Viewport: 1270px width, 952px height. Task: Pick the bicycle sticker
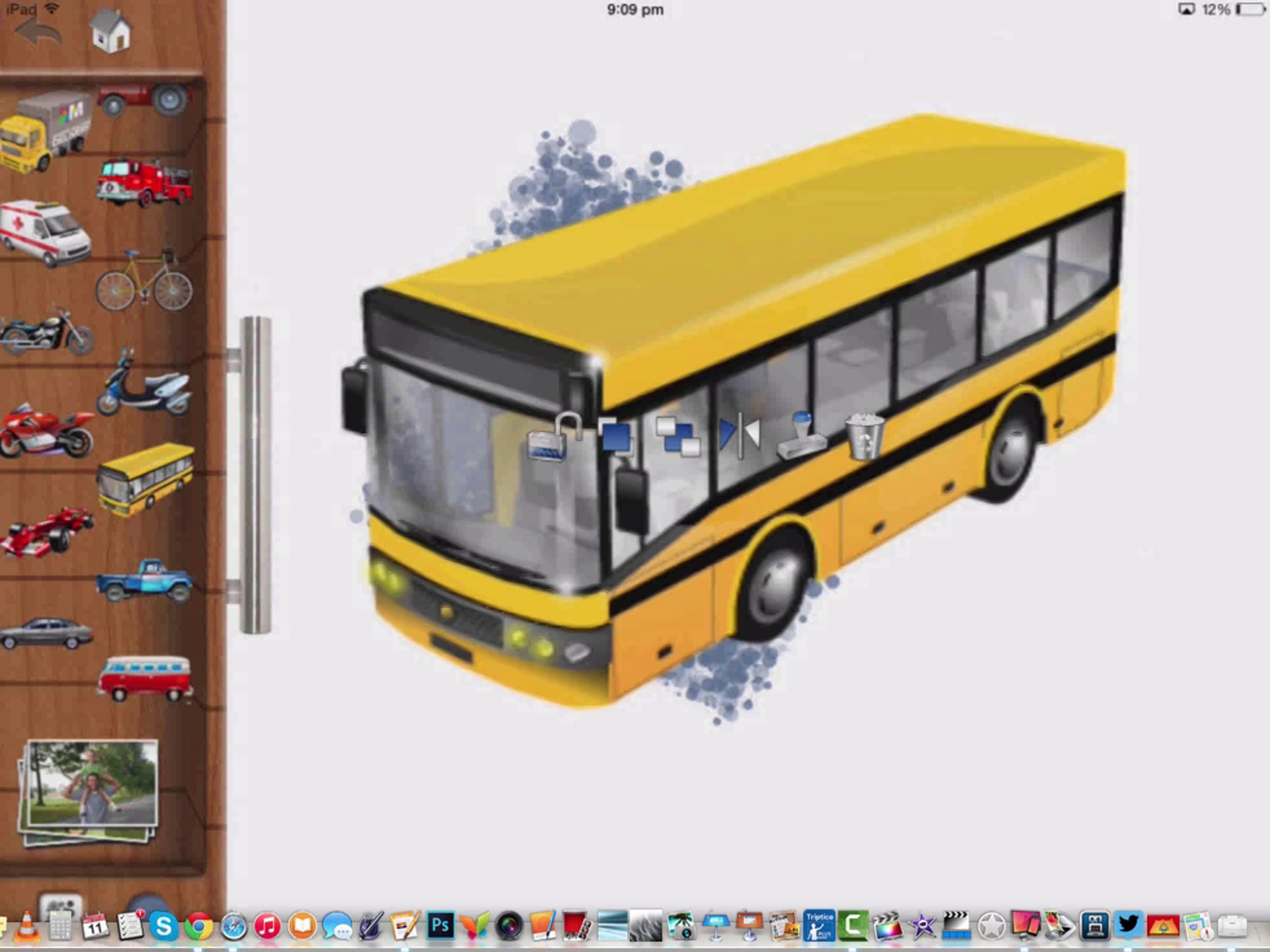click(x=144, y=282)
